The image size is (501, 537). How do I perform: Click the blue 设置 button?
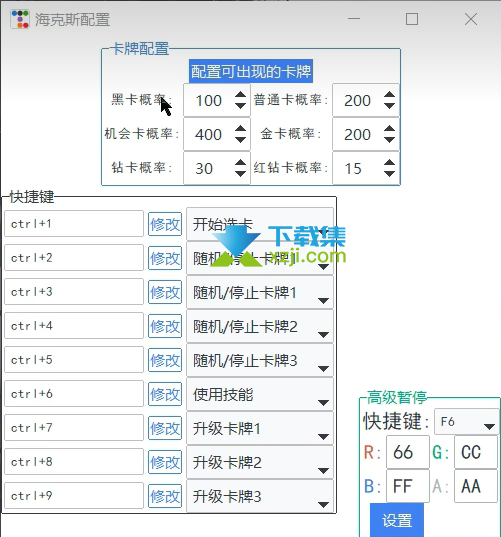coord(397,520)
